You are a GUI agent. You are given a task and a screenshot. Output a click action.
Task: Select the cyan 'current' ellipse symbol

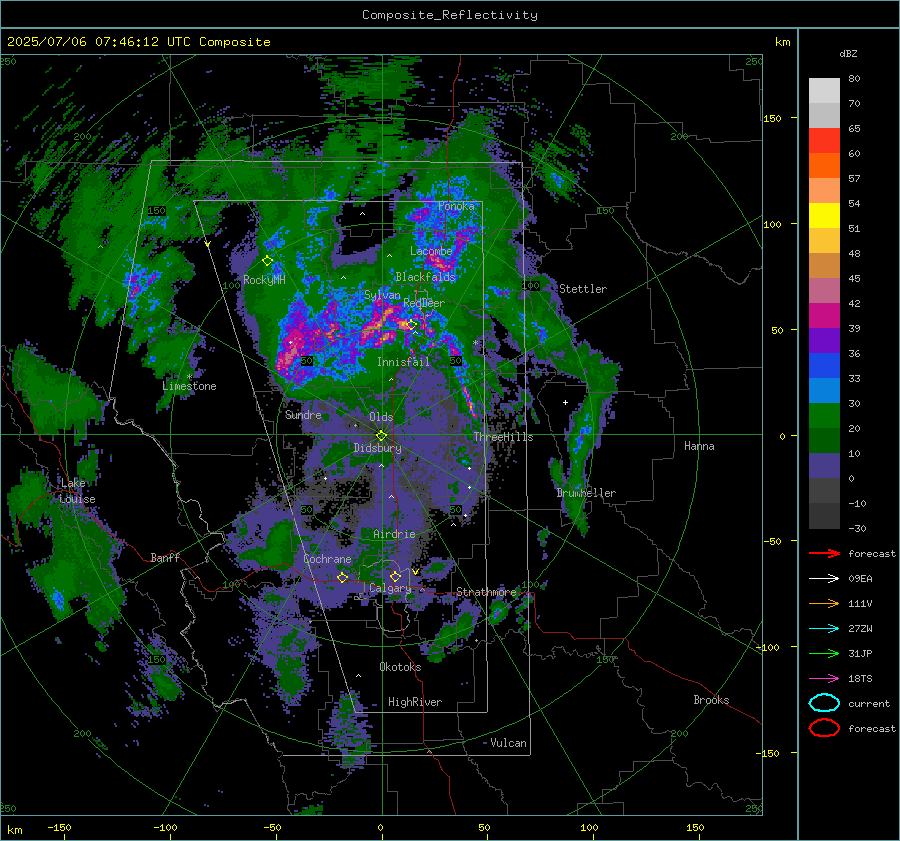pyautogui.click(x=824, y=703)
